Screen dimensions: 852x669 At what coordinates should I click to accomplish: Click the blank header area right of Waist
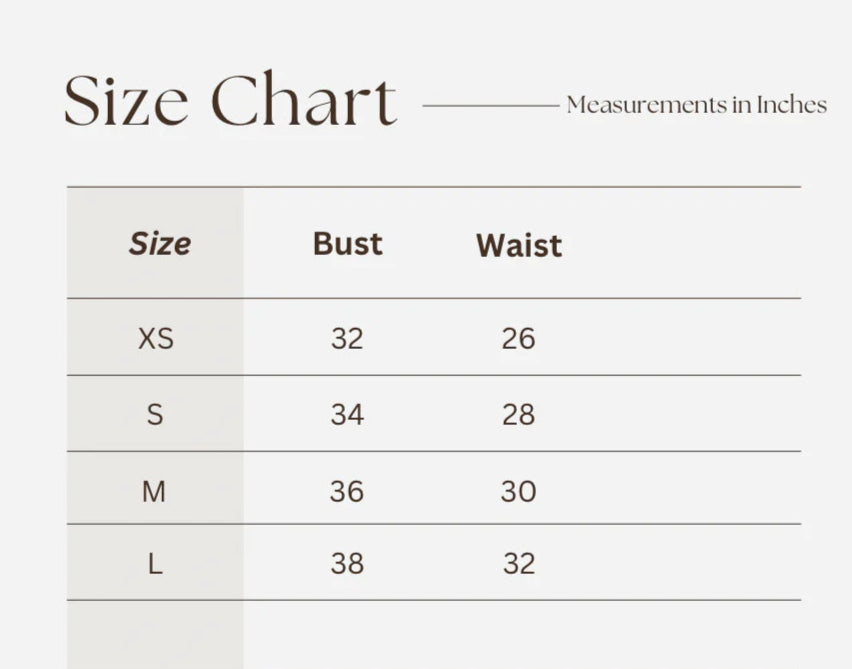[x=690, y=244]
